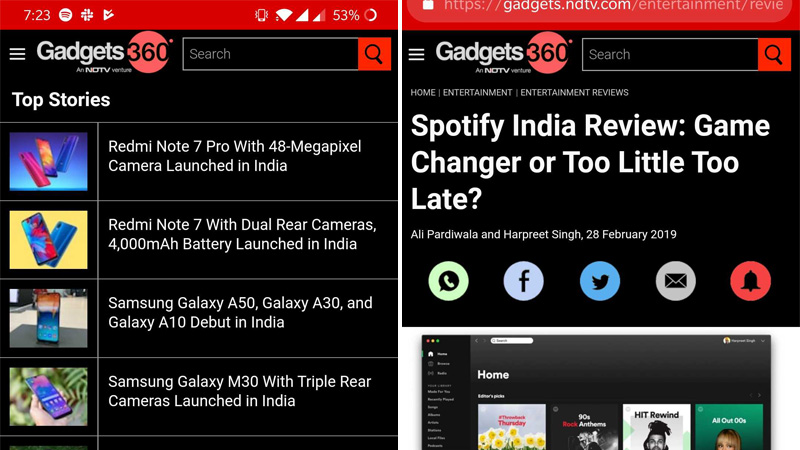Share article via WhatsApp icon
Image resolution: width=800 pixels, height=450 pixels.
coord(448,281)
